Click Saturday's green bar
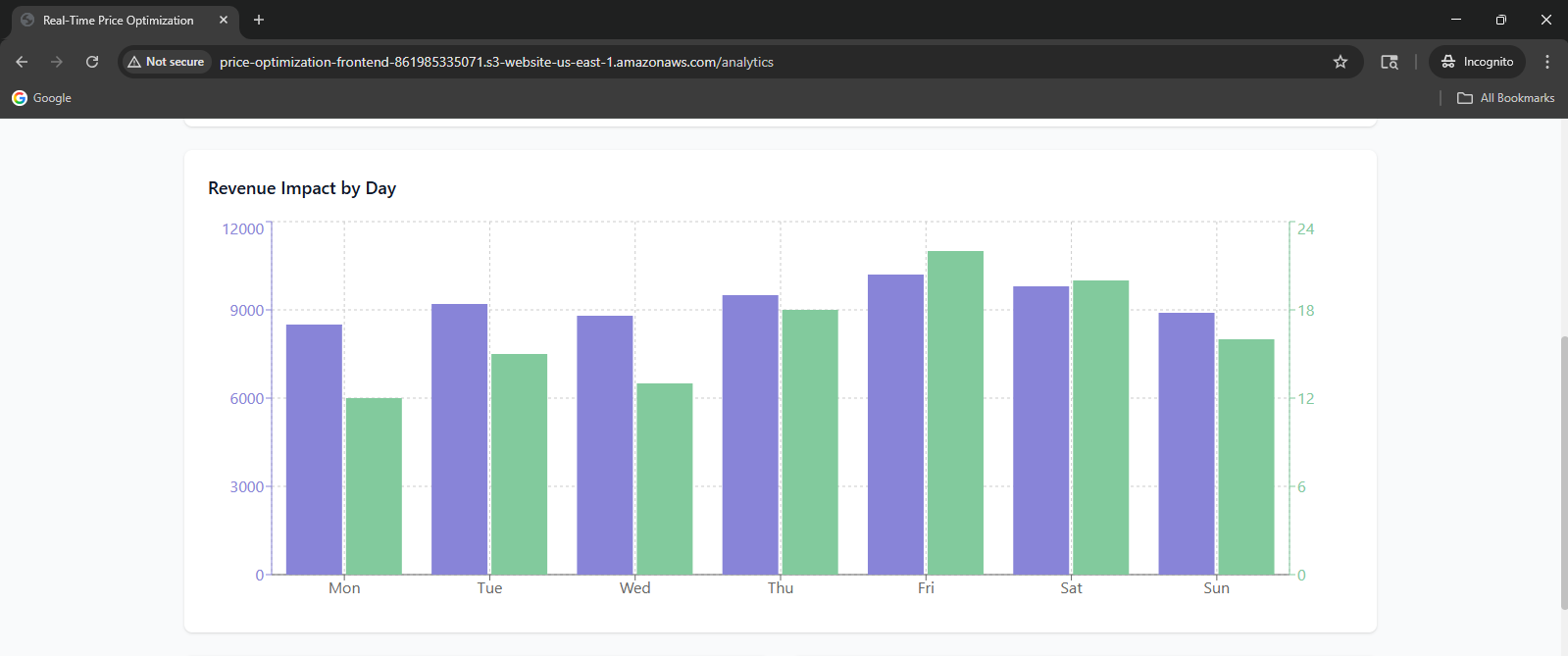The height and width of the screenshot is (656, 1568). [1101, 428]
